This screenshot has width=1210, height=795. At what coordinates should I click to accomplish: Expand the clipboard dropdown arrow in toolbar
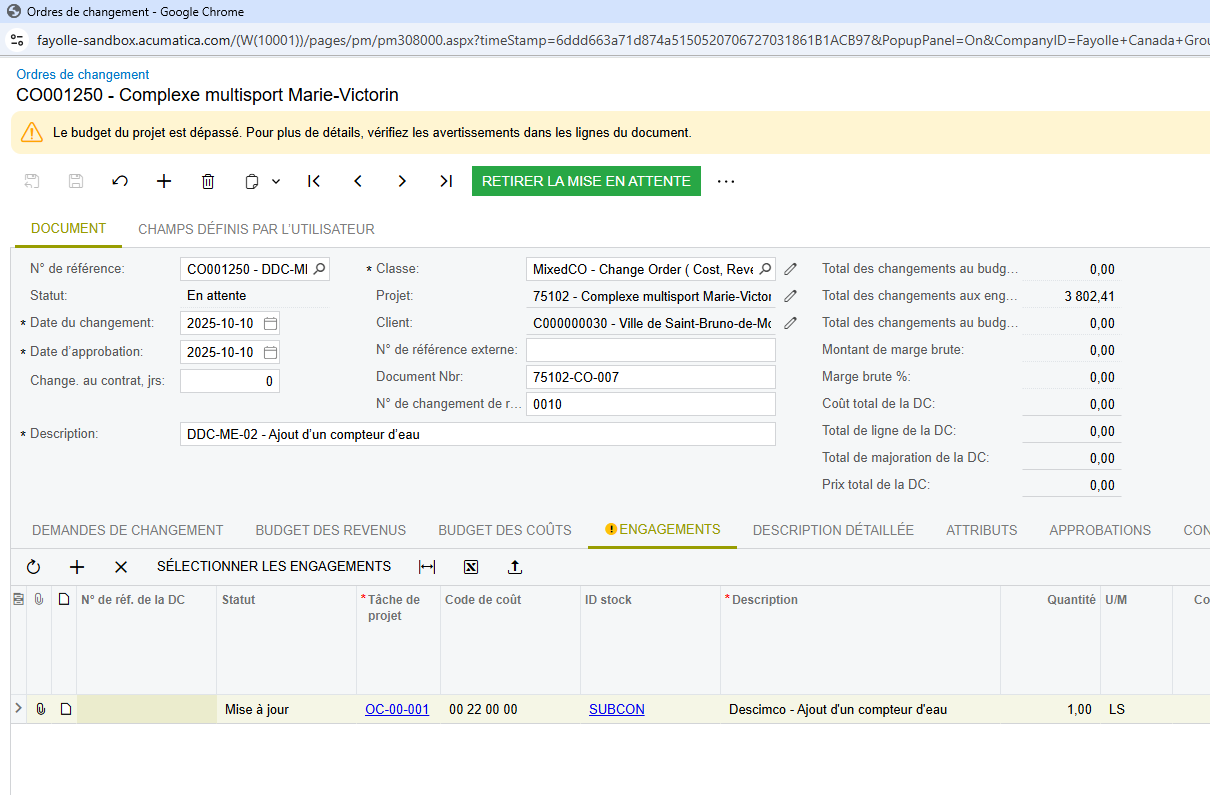pyautogui.click(x=276, y=181)
